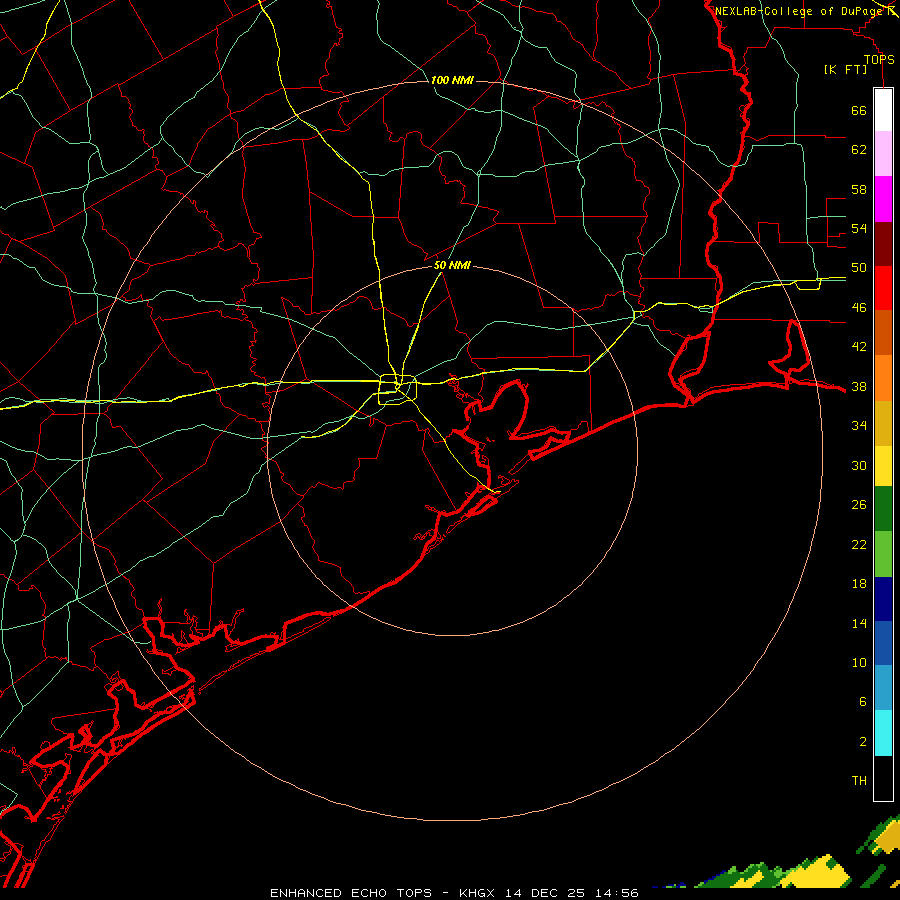Click the KHGX radar site identifier
Image resolution: width=900 pixels, height=900 pixels.
click(476, 893)
